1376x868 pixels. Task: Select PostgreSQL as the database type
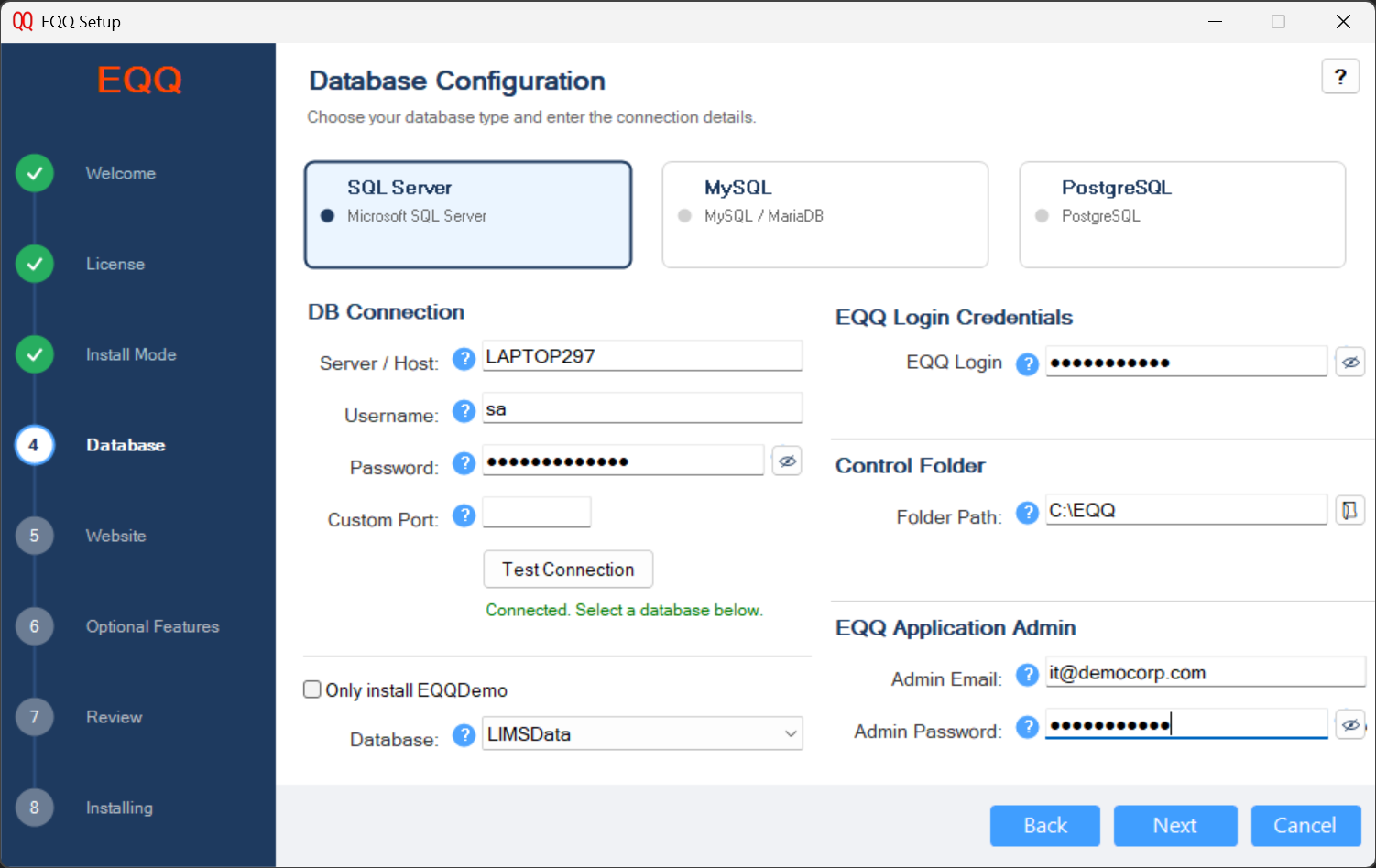pos(1181,214)
